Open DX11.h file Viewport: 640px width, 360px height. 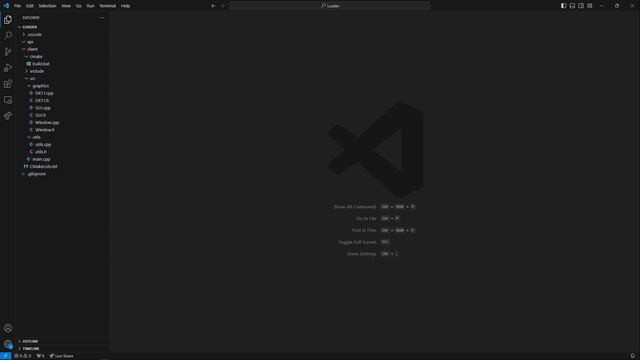[63, 100]
